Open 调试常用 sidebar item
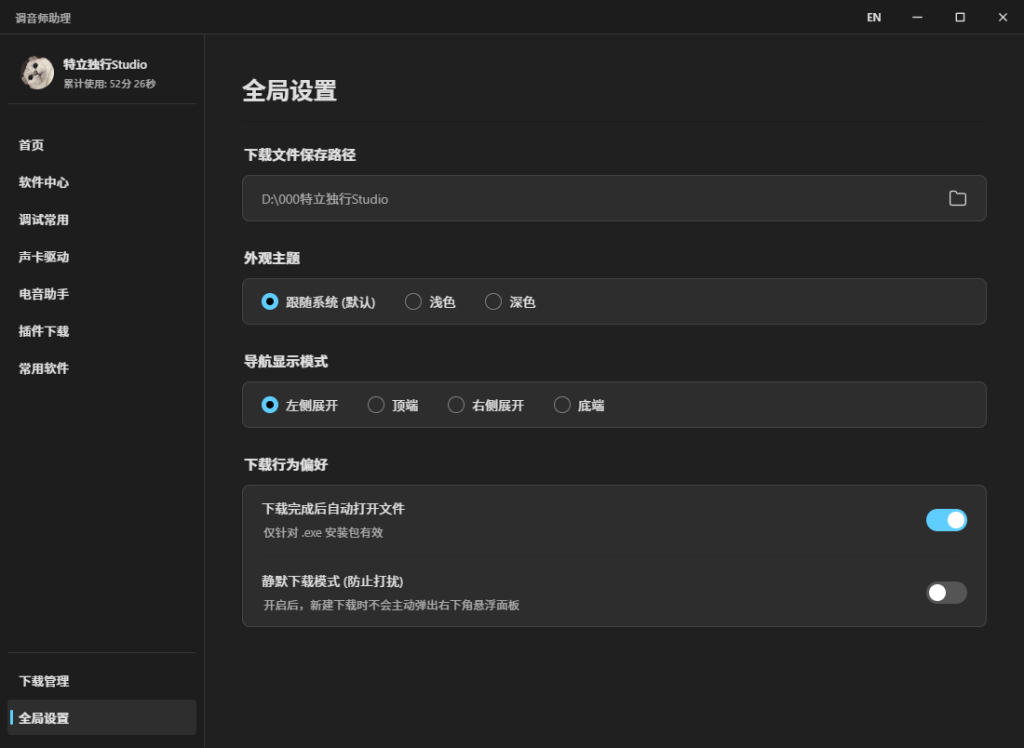The image size is (1024, 748). coord(44,220)
